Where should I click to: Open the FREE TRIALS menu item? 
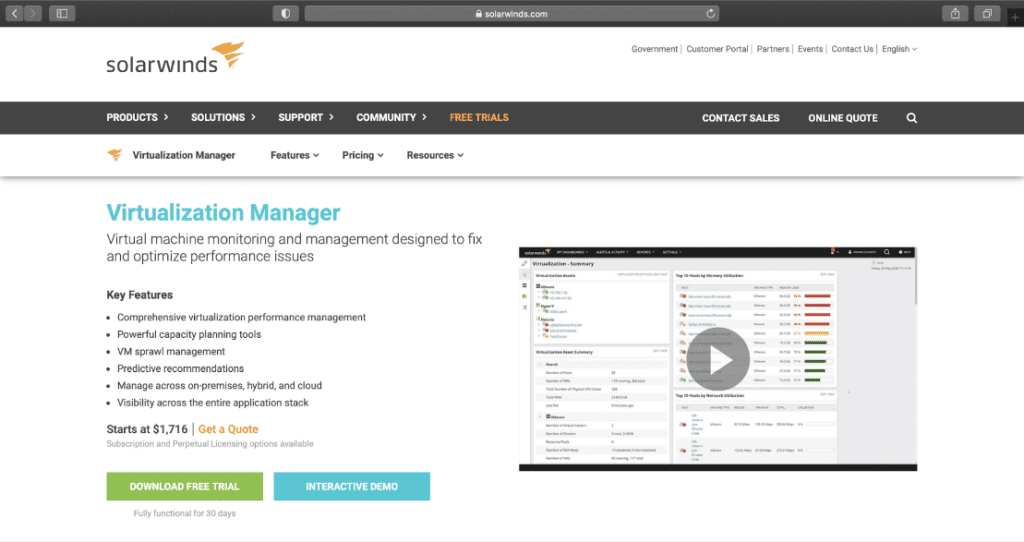(479, 118)
